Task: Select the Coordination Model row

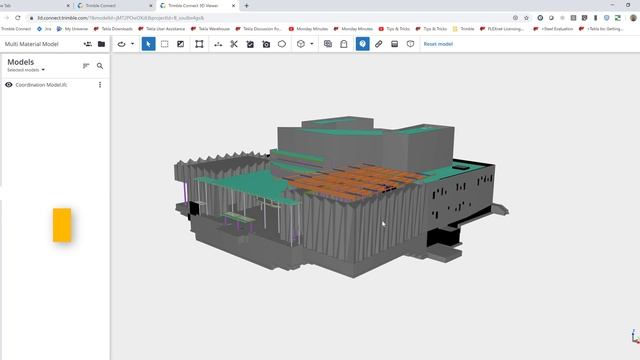Action: [55, 85]
